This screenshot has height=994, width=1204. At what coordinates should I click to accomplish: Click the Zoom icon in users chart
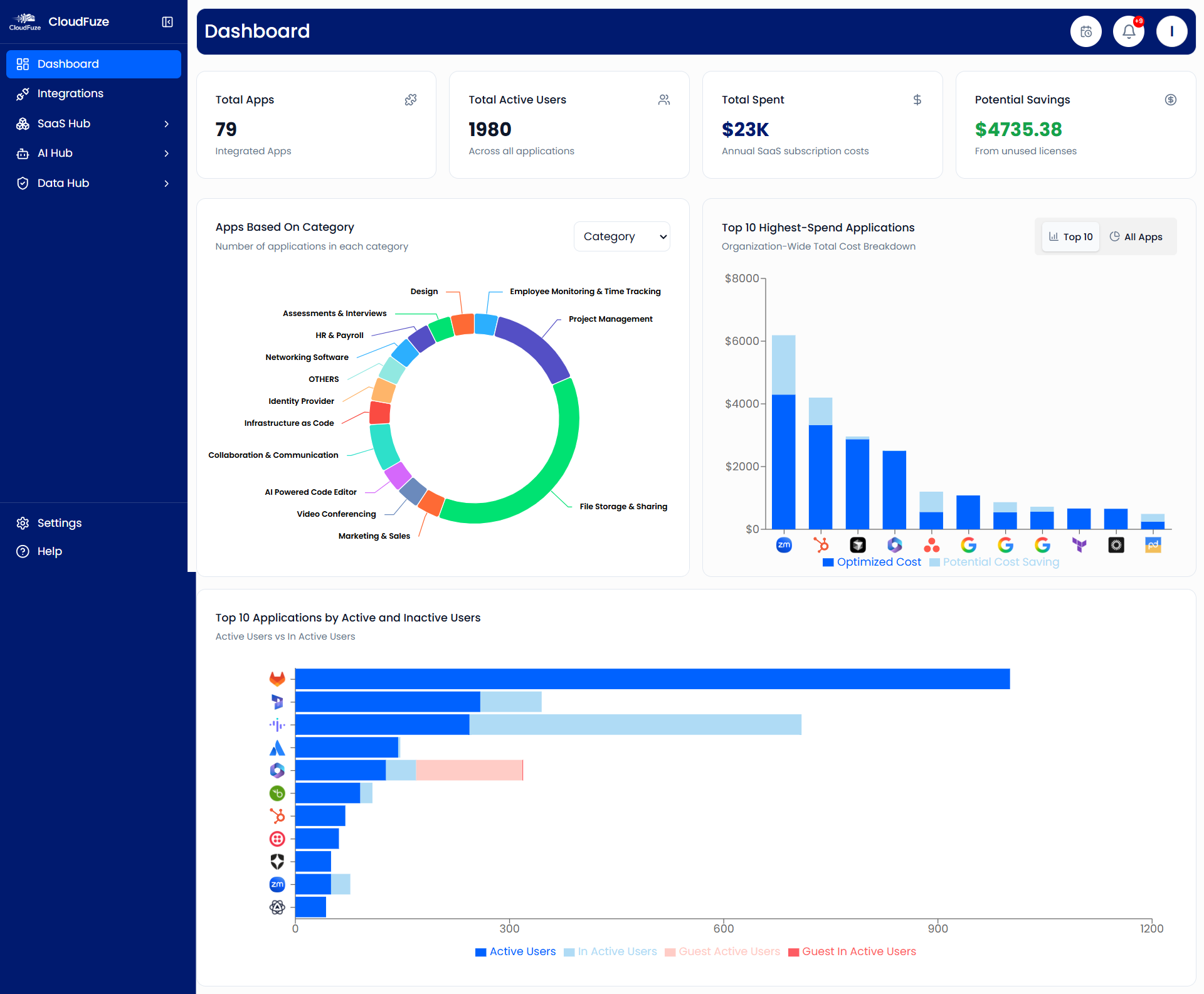[277, 884]
